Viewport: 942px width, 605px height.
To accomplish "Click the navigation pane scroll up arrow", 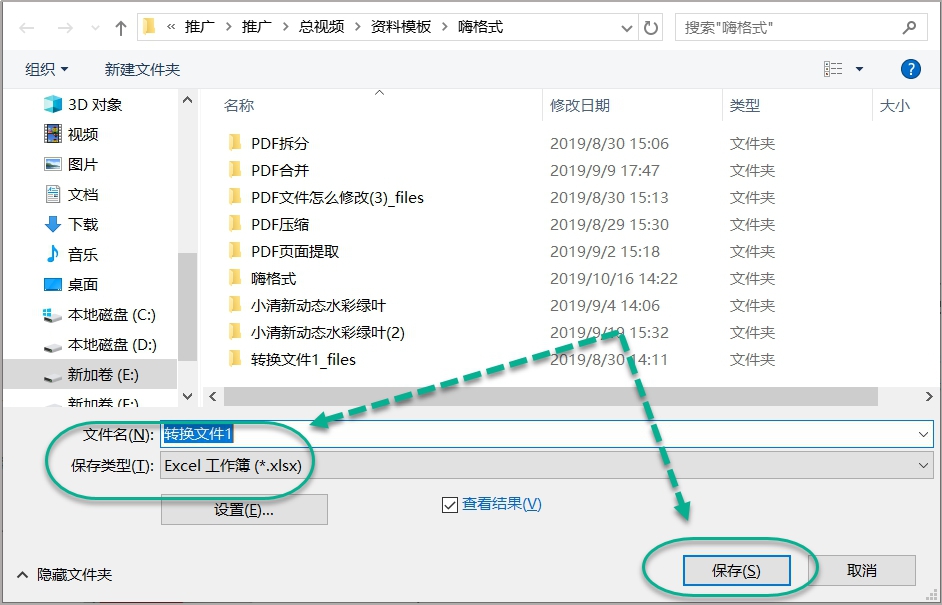I will (x=187, y=100).
